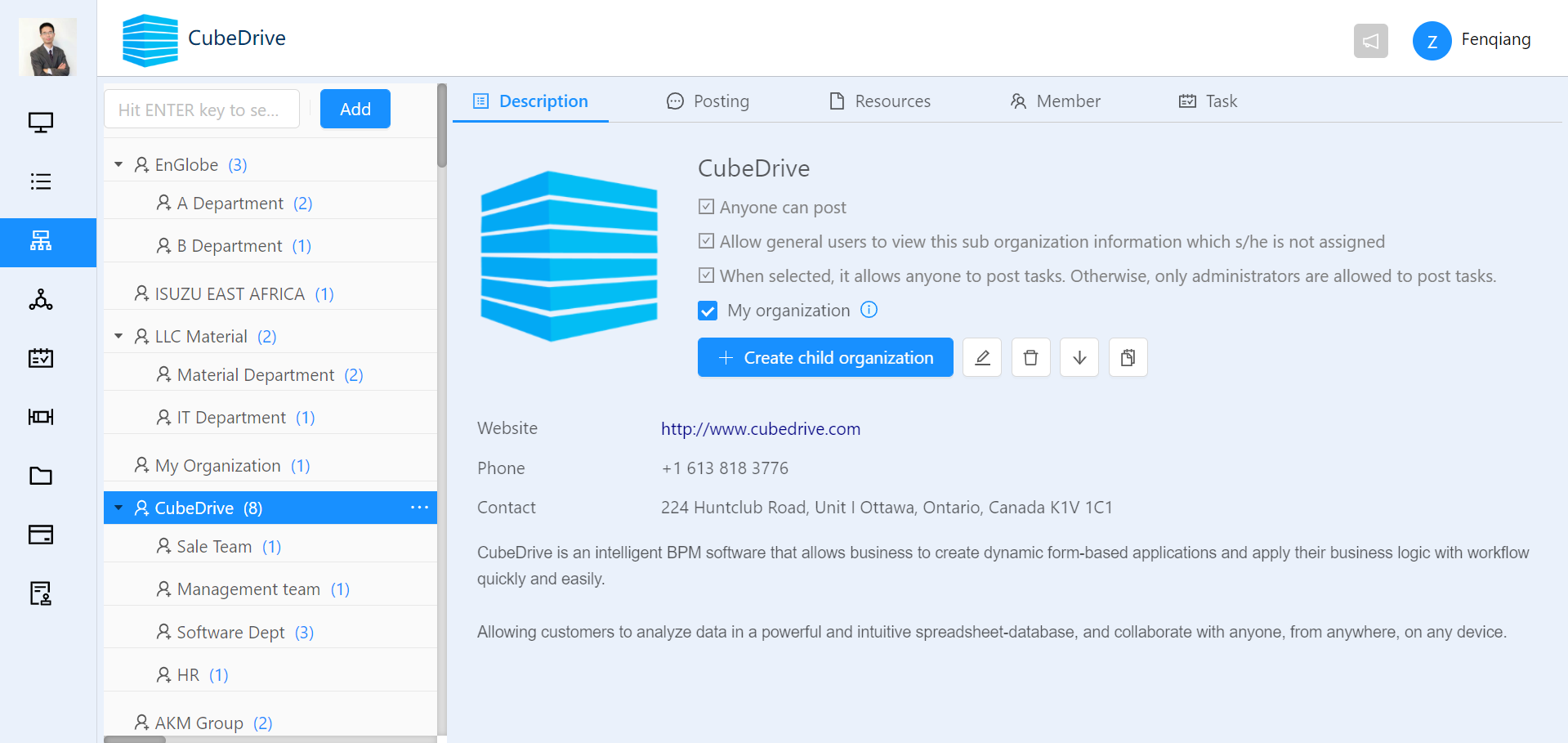Click the Fenqiang username
The width and height of the screenshot is (1568, 743).
pos(1496,39)
